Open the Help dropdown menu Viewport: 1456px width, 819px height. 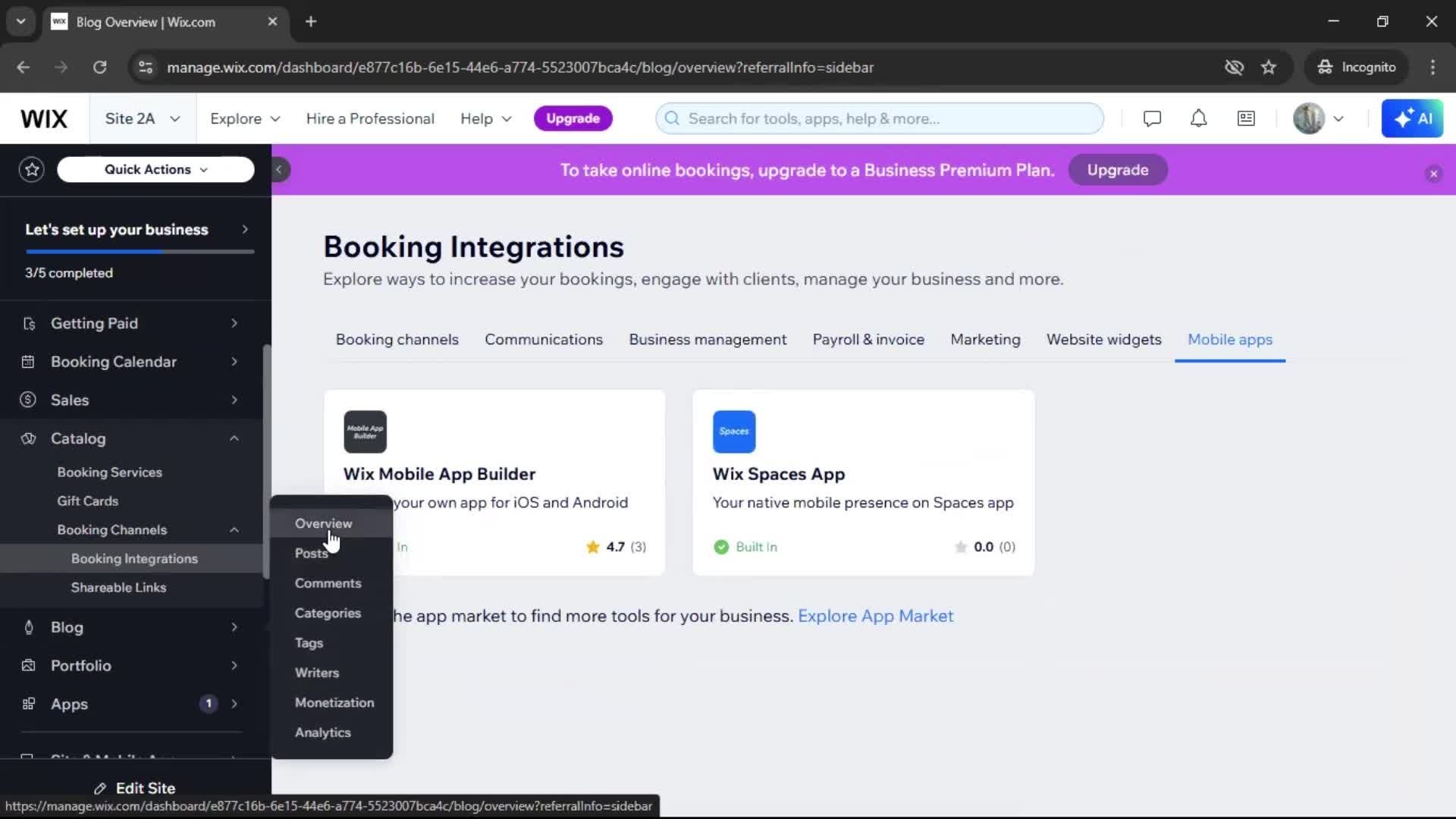485,119
